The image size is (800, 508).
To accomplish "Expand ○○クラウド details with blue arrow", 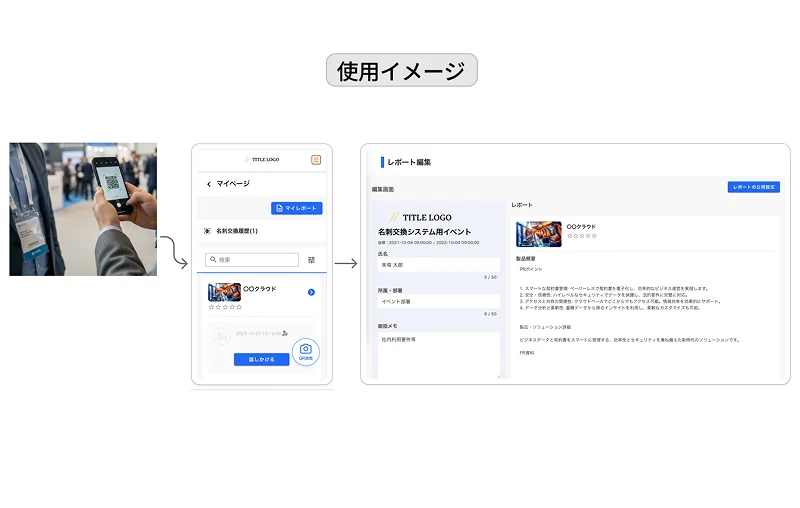I will [312, 292].
